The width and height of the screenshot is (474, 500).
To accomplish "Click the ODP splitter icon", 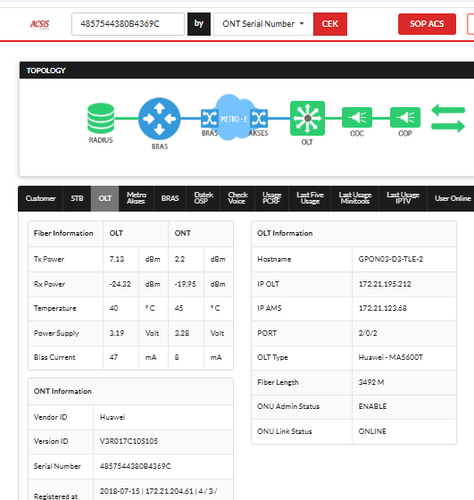I will pos(405,117).
